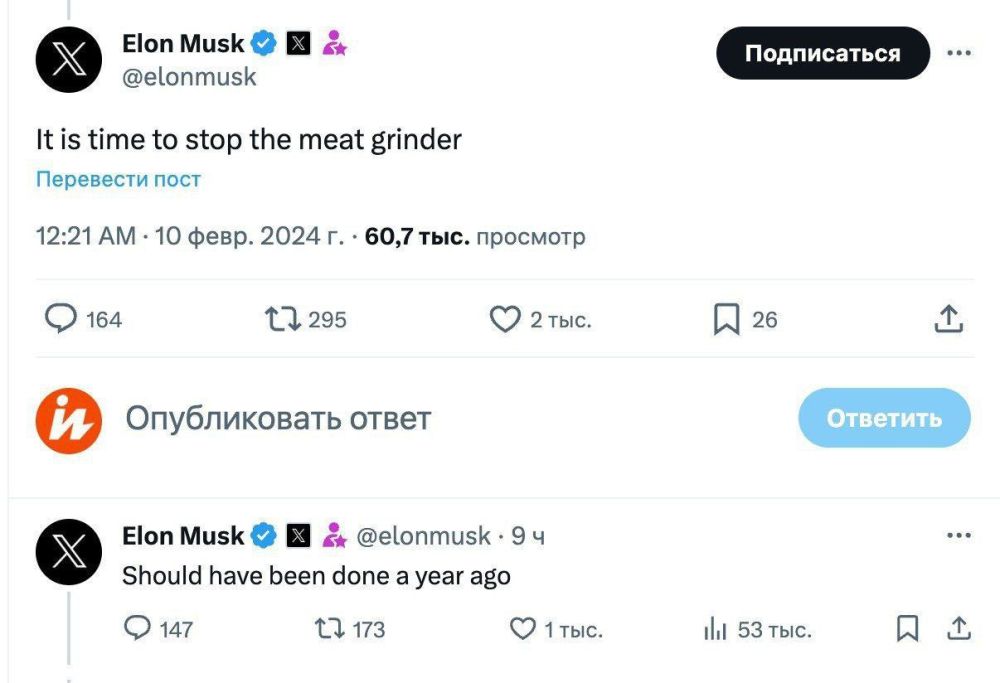This screenshot has width=1000, height=683.
Task: Bookmark the reply tweet
Action: click(x=908, y=630)
